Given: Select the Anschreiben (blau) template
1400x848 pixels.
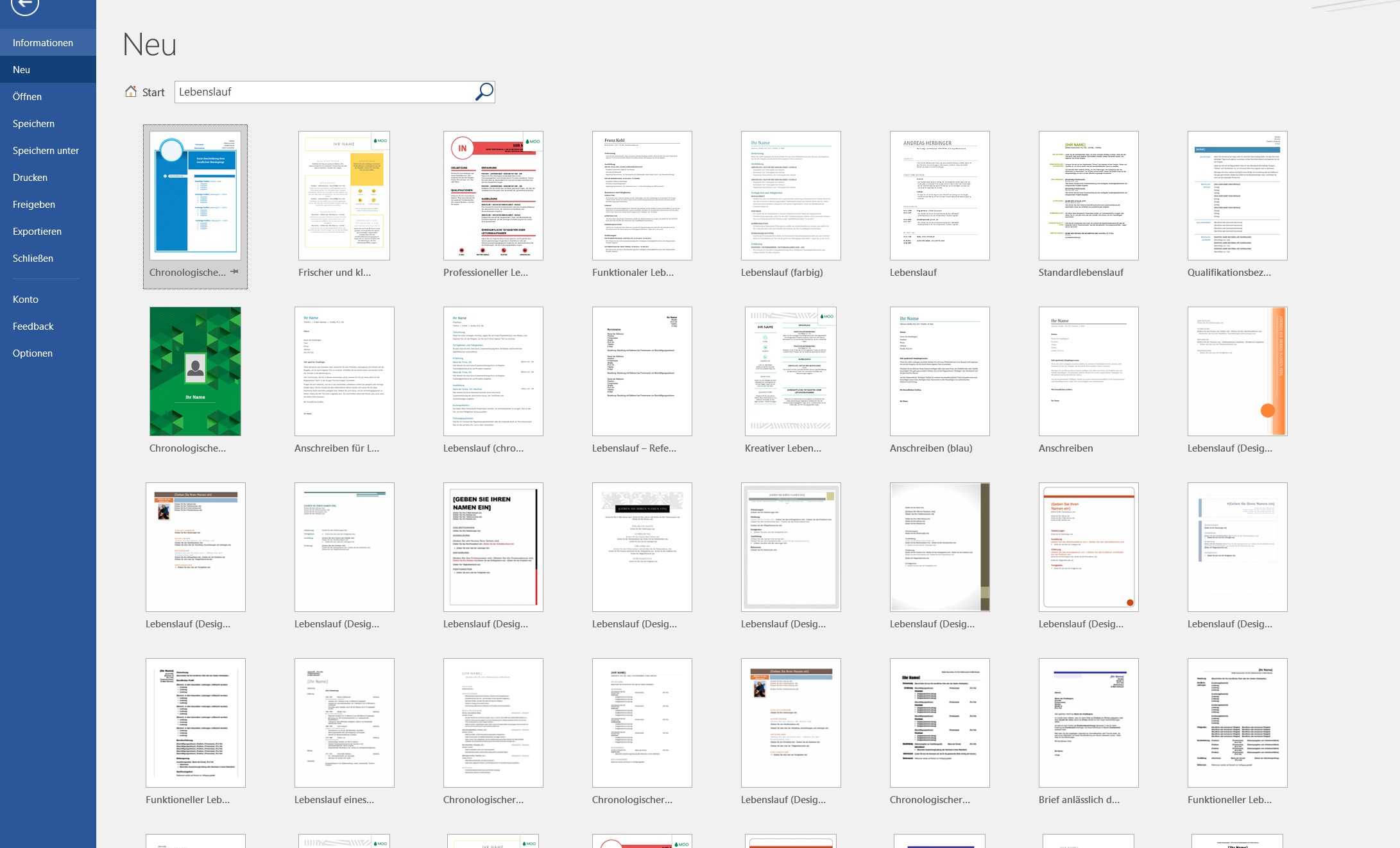Looking at the screenshot, I should pos(939,371).
